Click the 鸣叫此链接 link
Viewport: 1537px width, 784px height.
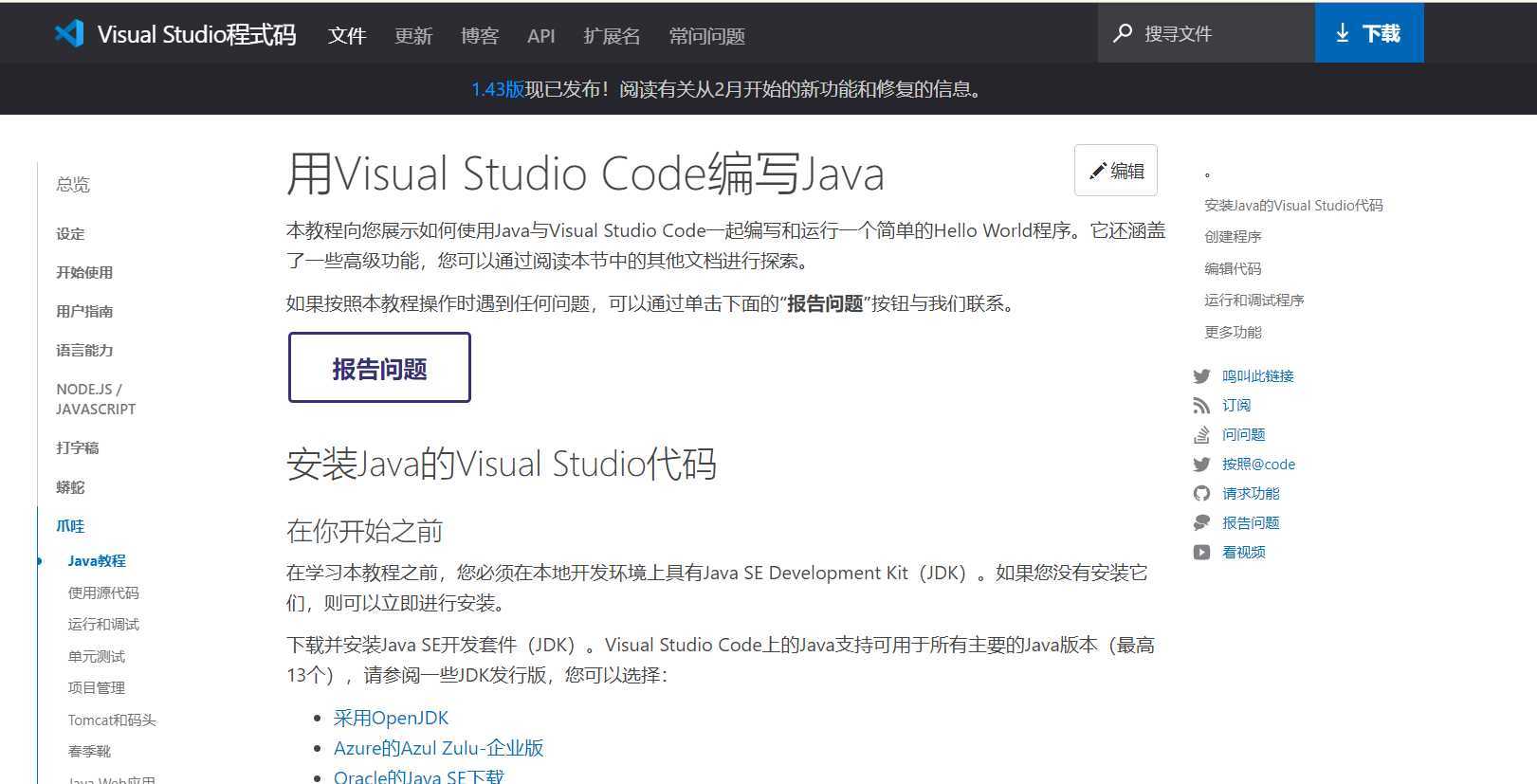point(1258,376)
